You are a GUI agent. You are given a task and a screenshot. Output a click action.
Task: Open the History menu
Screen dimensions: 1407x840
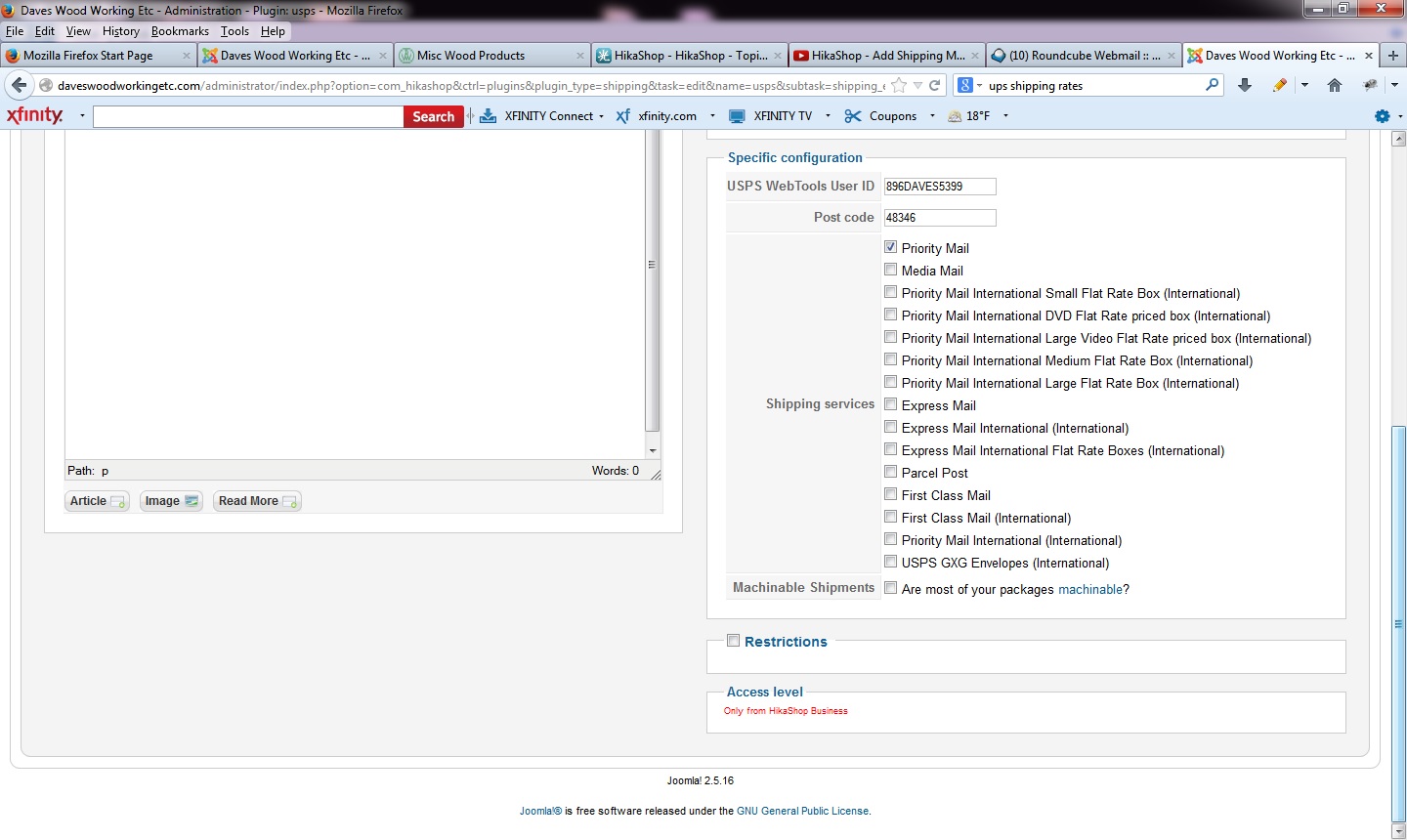click(121, 31)
